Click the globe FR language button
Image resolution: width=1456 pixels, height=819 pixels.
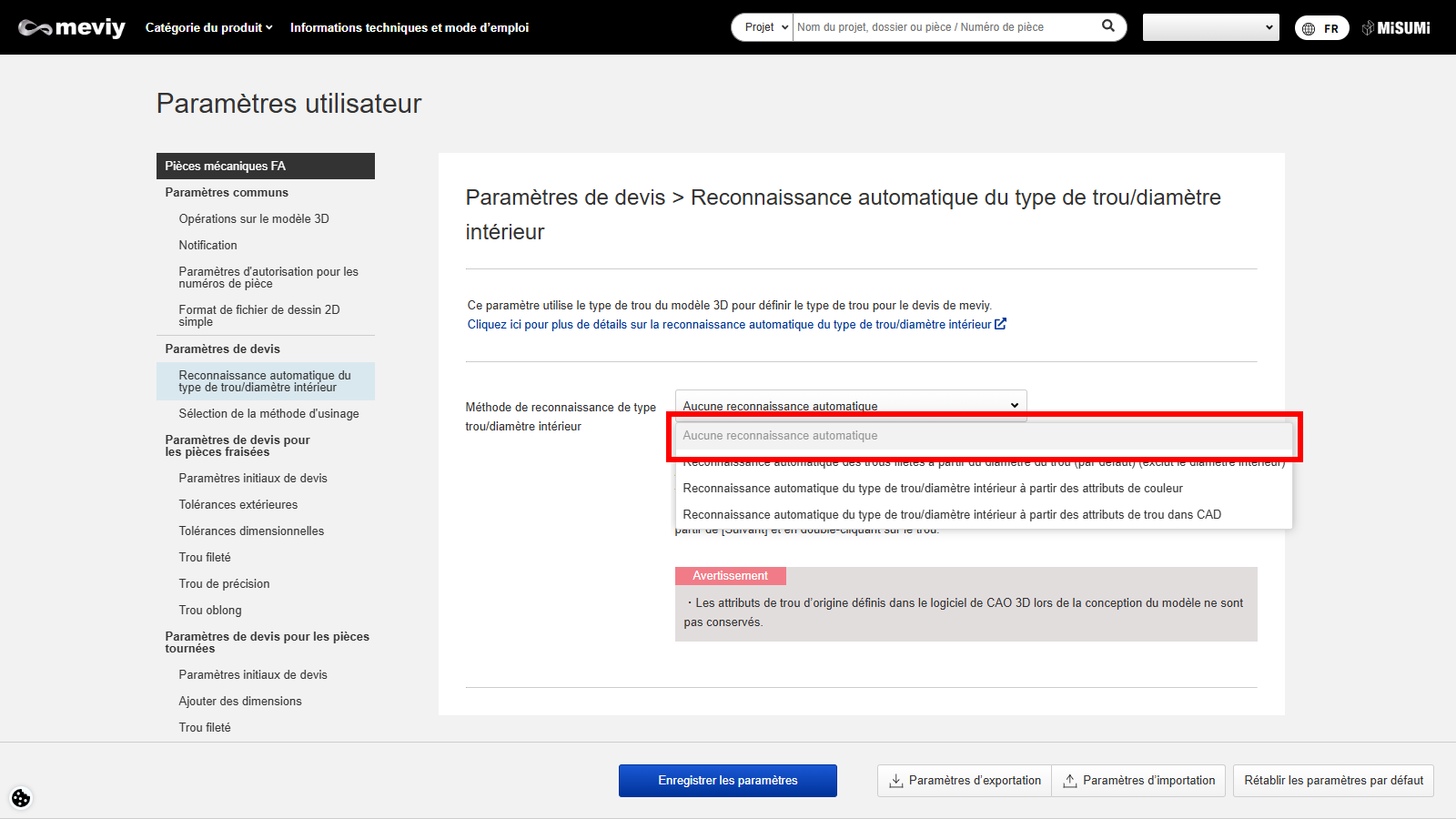(x=1321, y=28)
